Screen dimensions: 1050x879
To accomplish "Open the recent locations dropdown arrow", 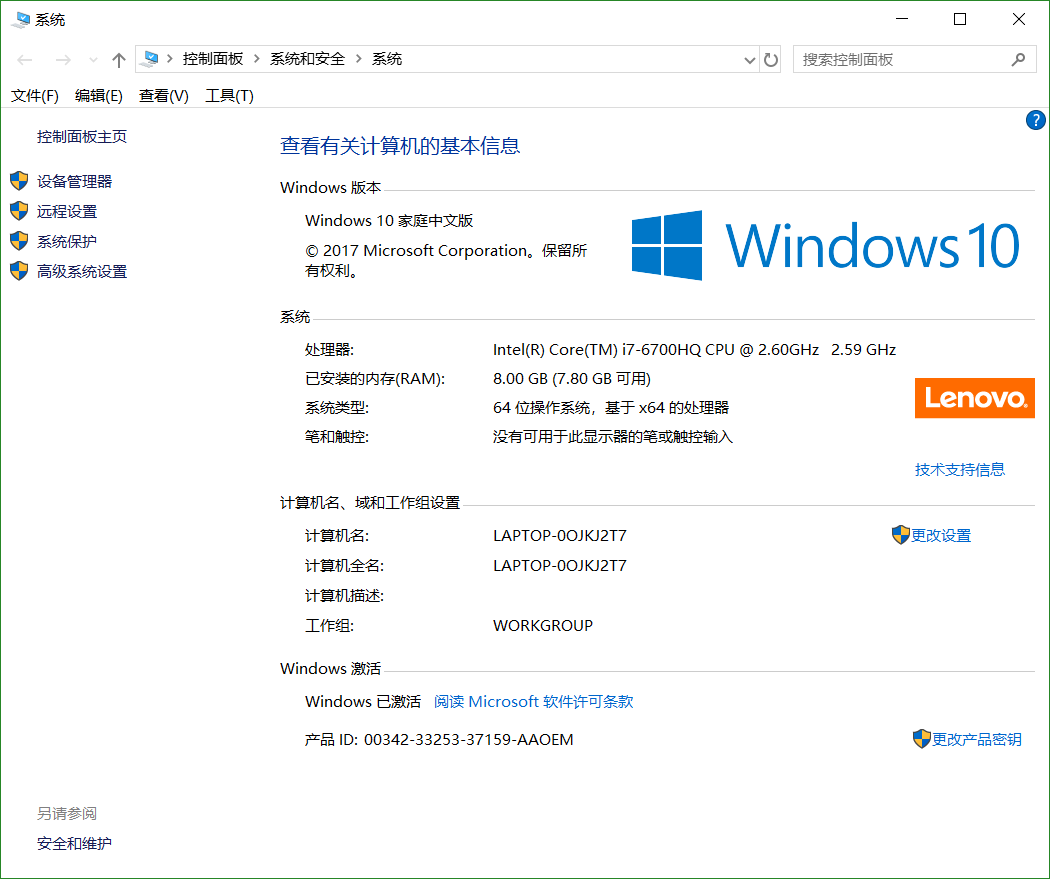I will (93, 60).
